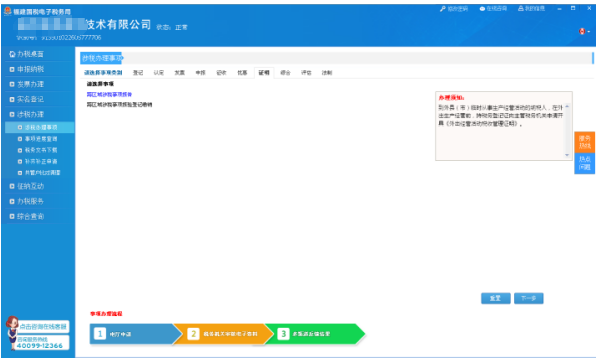Switch to the 法制 category tab

click(x=327, y=73)
